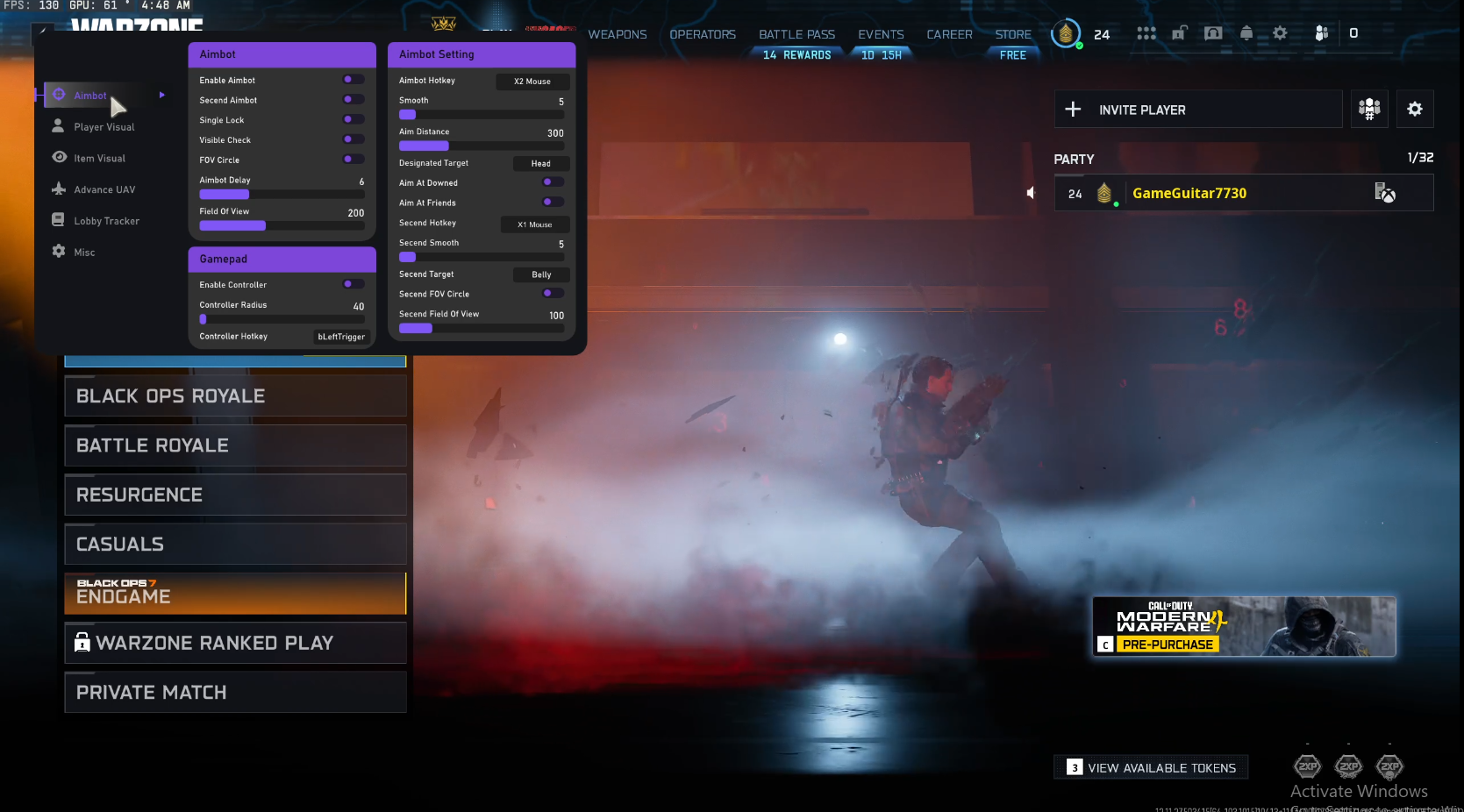Viewport: 1464px width, 812px height.
Task: Toggle FOV Circle switch
Action: tap(353, 160)
